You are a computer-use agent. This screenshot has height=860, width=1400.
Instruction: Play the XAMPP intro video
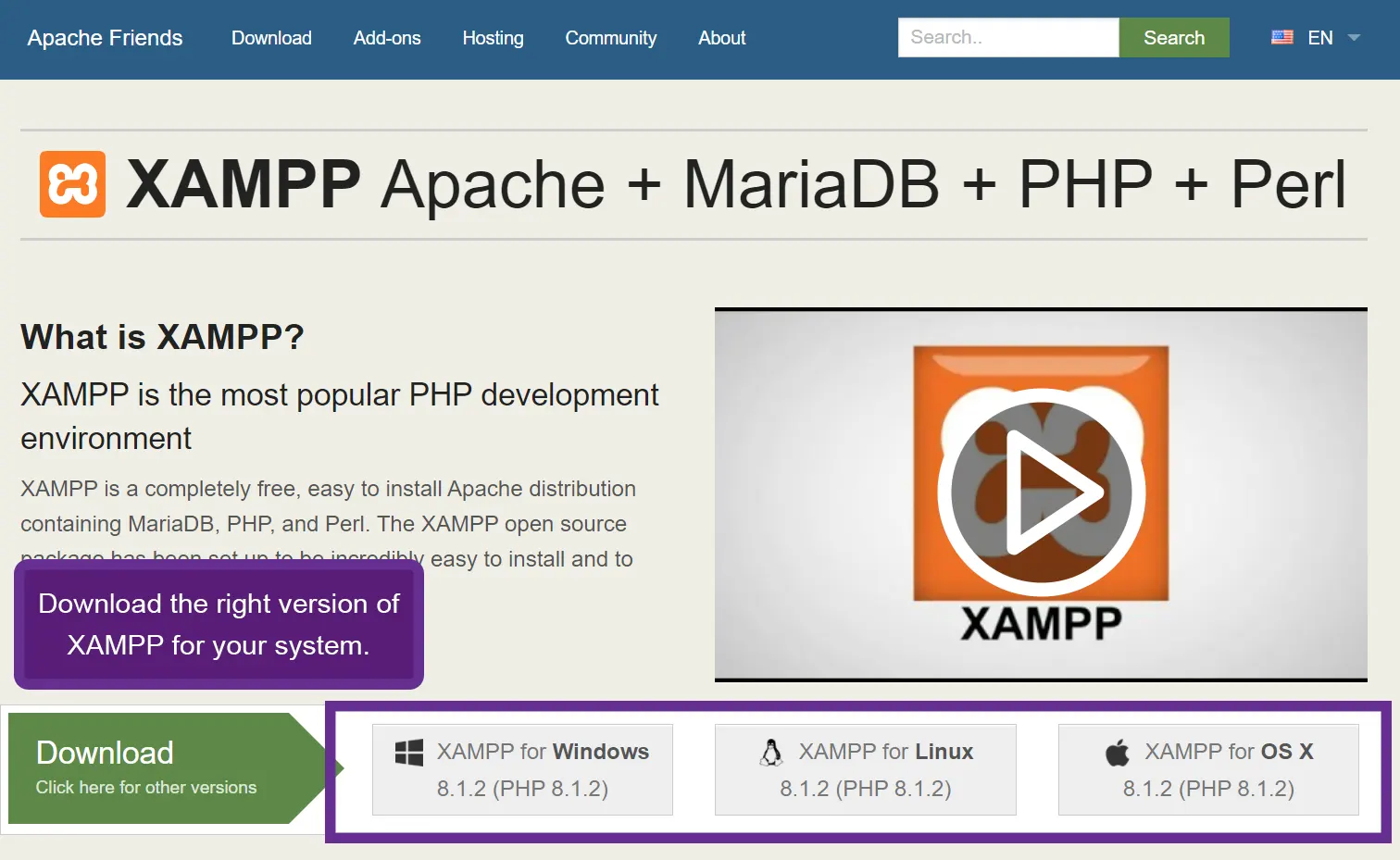1041,492
